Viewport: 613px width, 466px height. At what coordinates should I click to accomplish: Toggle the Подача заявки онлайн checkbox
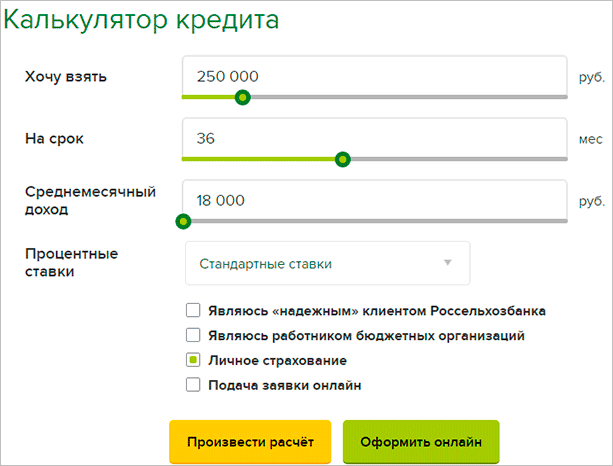pos(194,385)
